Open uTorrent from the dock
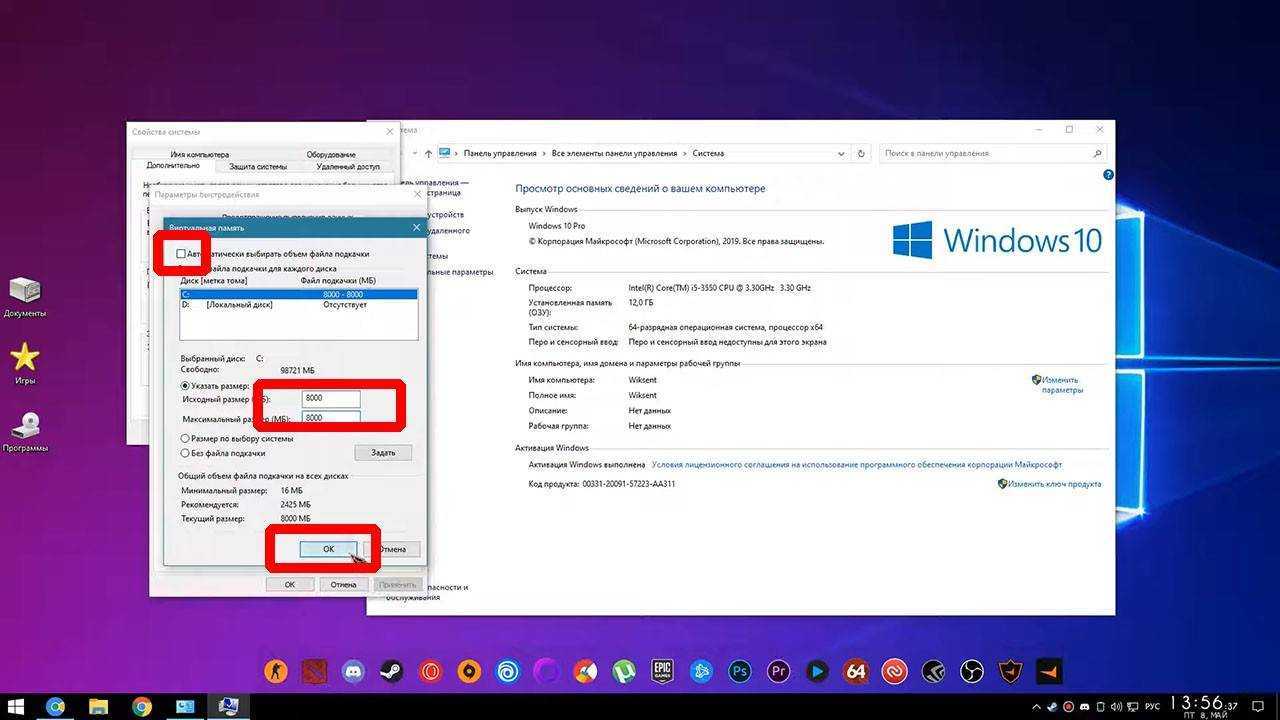Image resolution: width=1280 pixels, height=720 pixels. (x=624, y=671)
